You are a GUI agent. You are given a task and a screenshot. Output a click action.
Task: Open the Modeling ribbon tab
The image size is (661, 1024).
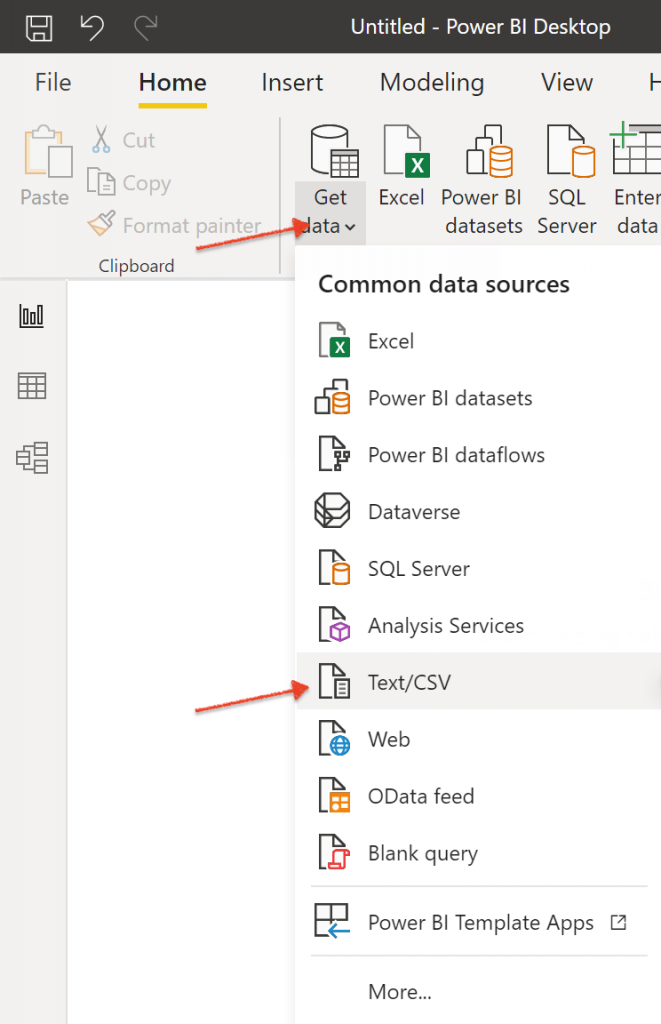tap(432, 83)
